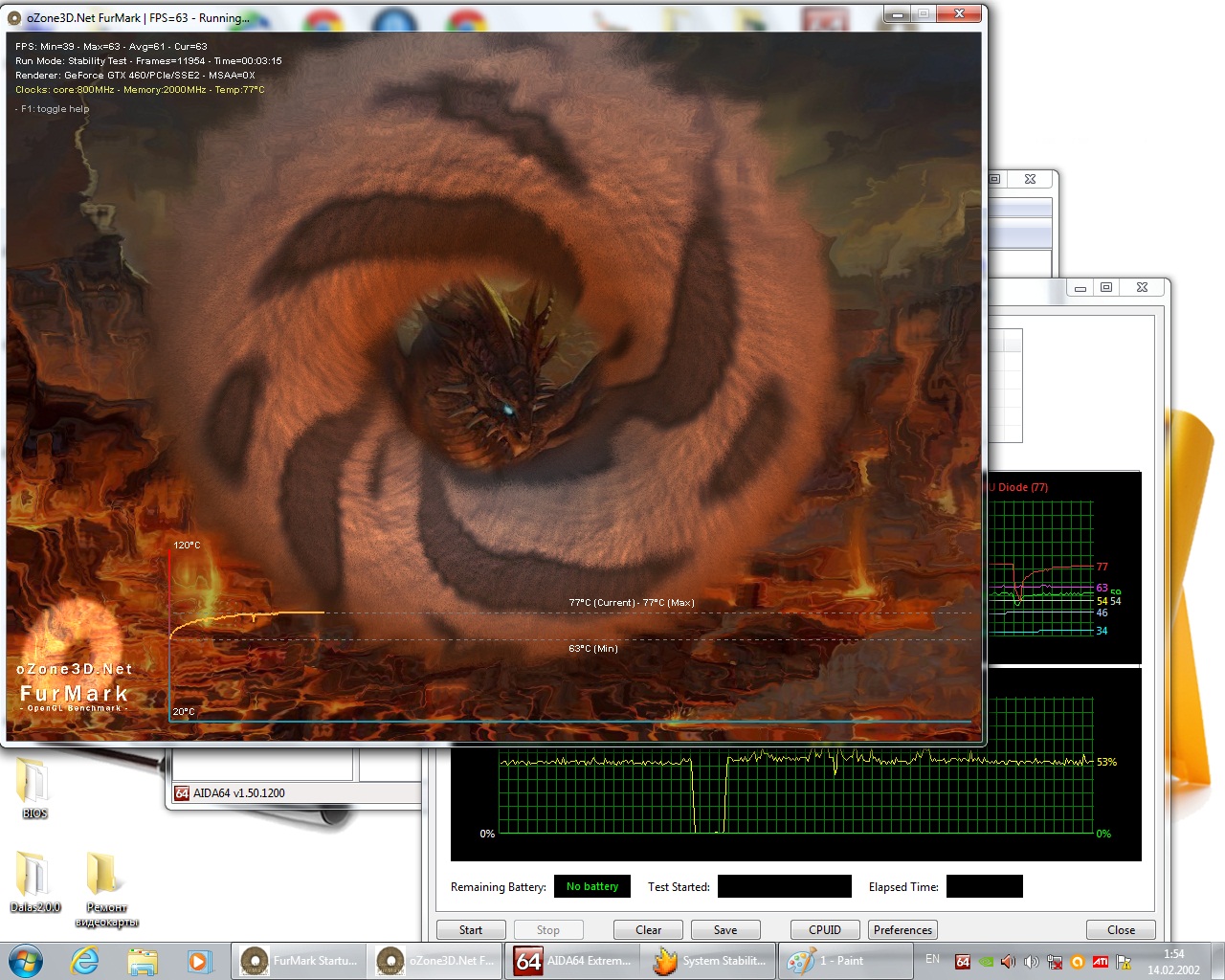Click the No battery status field
This screenshot has width=1225, height=980.
592,887
